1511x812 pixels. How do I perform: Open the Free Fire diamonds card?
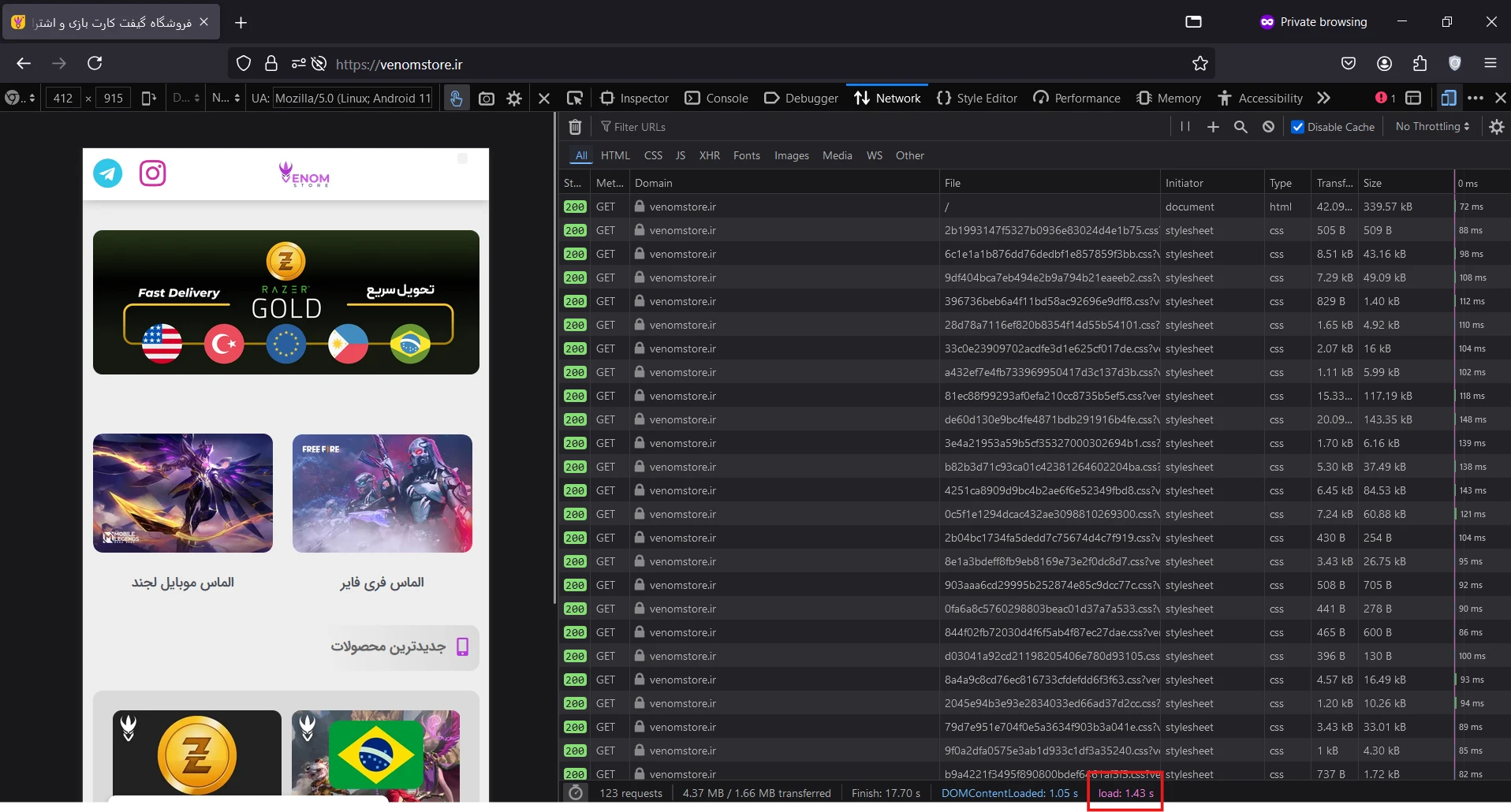[x=382, y=494]
